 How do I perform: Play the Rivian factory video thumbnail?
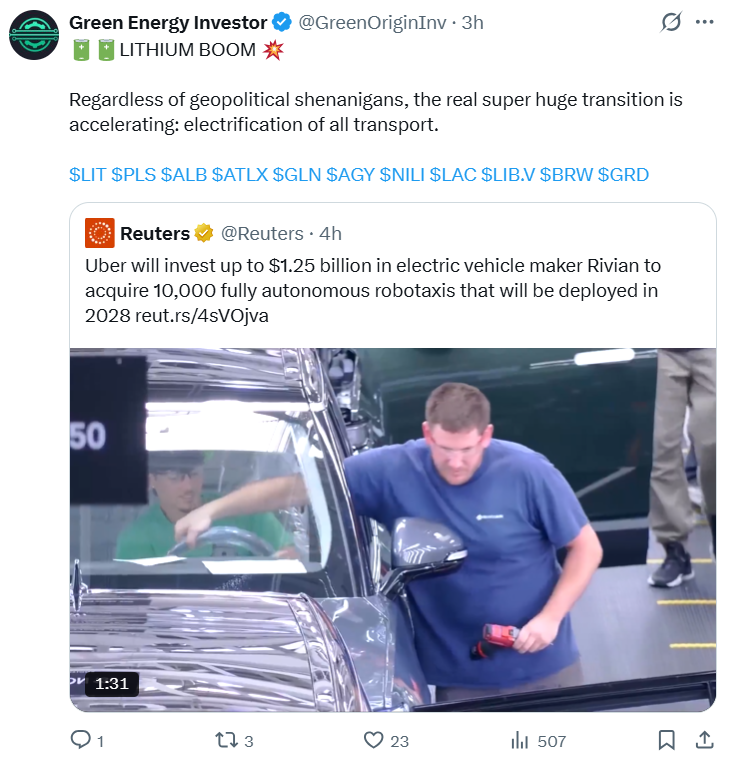coord(392,529)
